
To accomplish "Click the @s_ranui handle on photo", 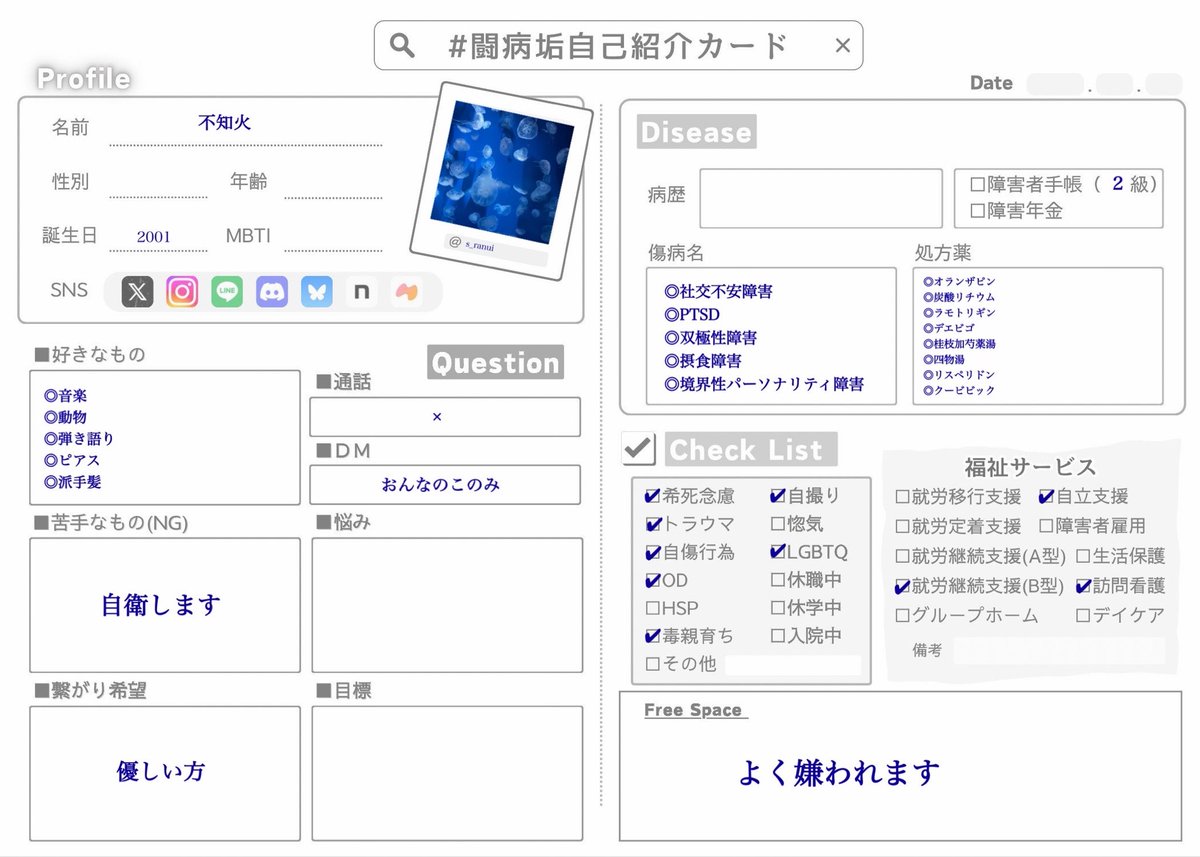I will point(473,243).
